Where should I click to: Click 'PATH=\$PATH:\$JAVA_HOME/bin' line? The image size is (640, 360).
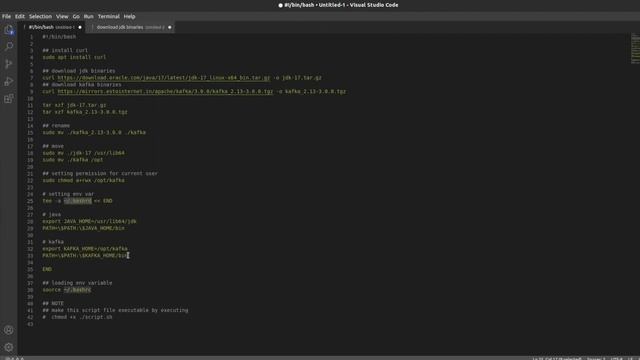[84, 228]
